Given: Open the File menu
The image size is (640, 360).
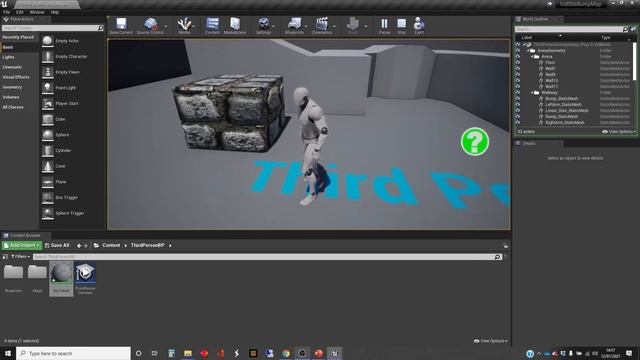Looking at the screenshot, I should pos(7,12).
